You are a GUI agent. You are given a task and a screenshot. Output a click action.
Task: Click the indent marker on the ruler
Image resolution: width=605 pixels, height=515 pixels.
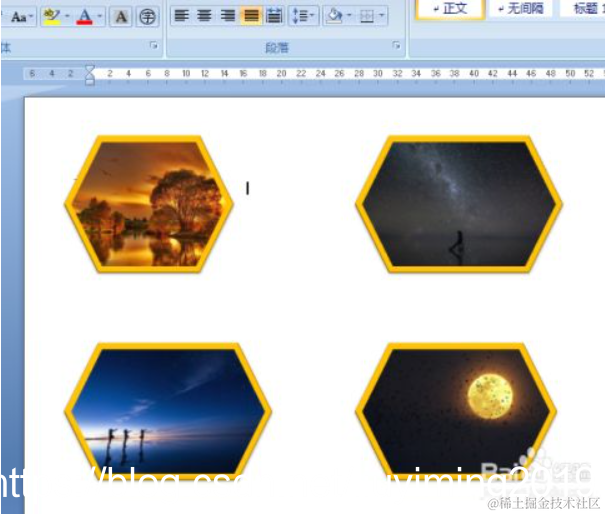pos(90,75)
